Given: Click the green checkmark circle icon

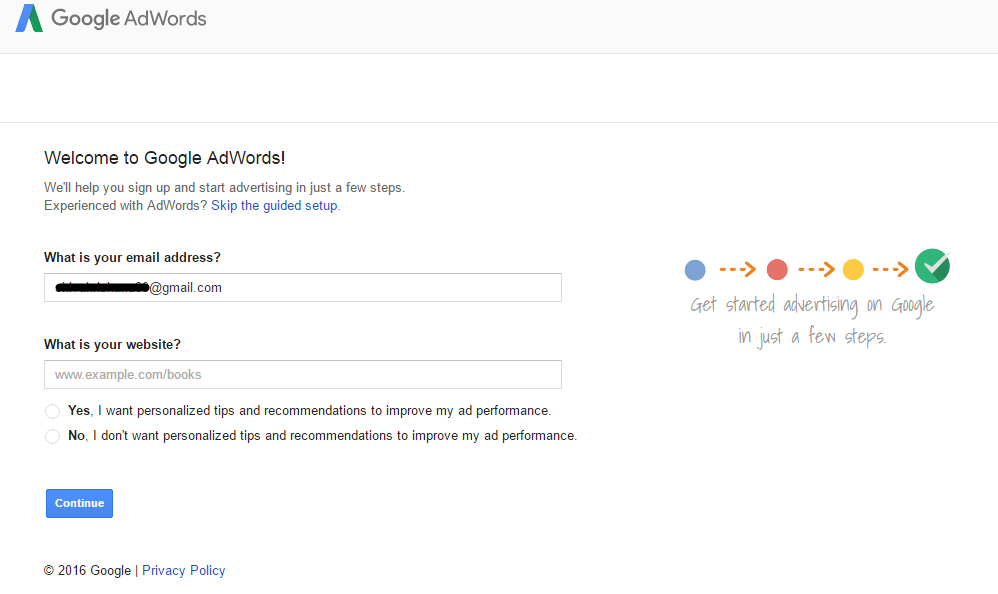Looking at the screenshot, I should click(932, 266).
